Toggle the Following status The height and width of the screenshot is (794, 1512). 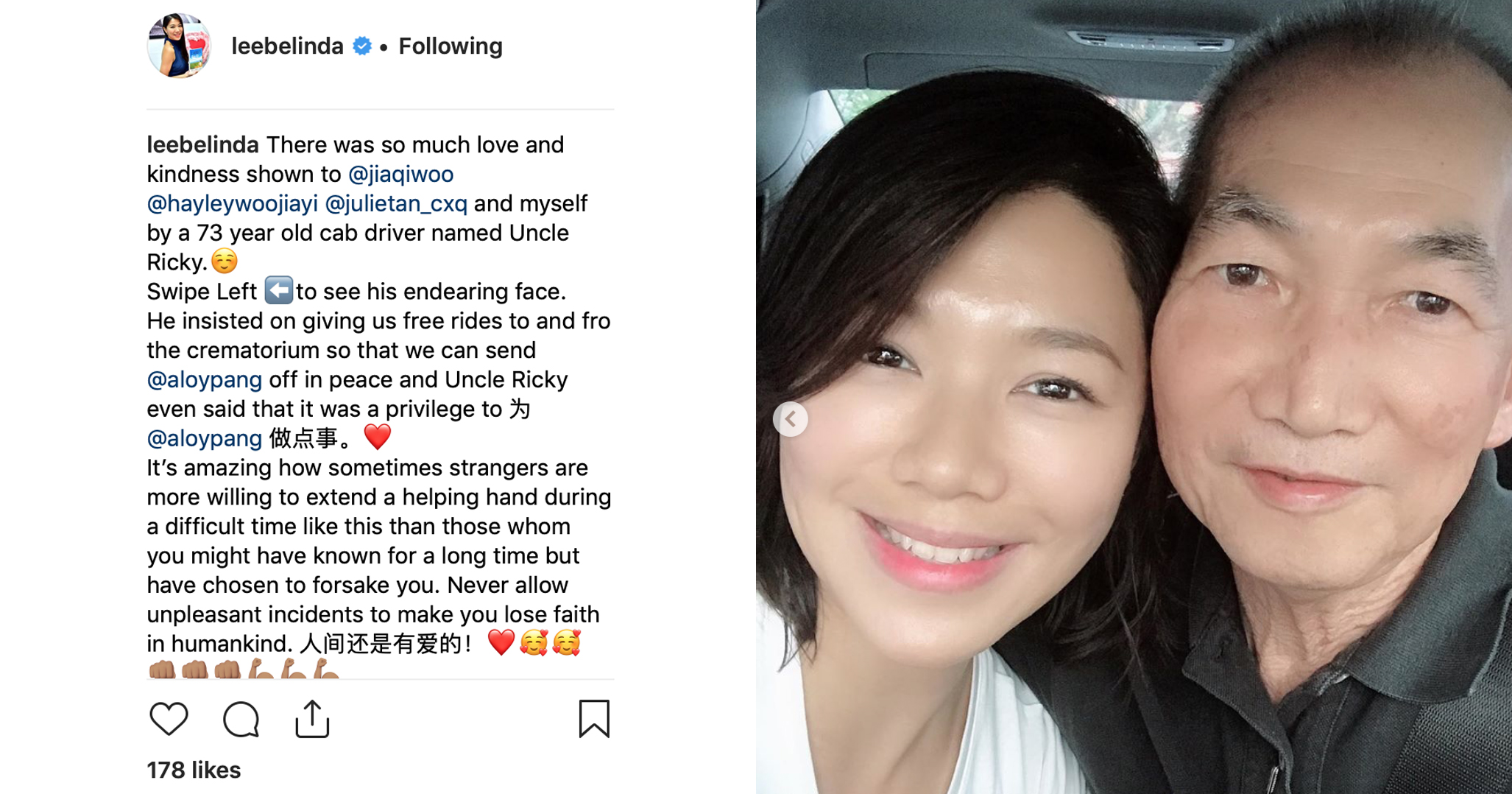pyautogui.click(x=451, y=46)
